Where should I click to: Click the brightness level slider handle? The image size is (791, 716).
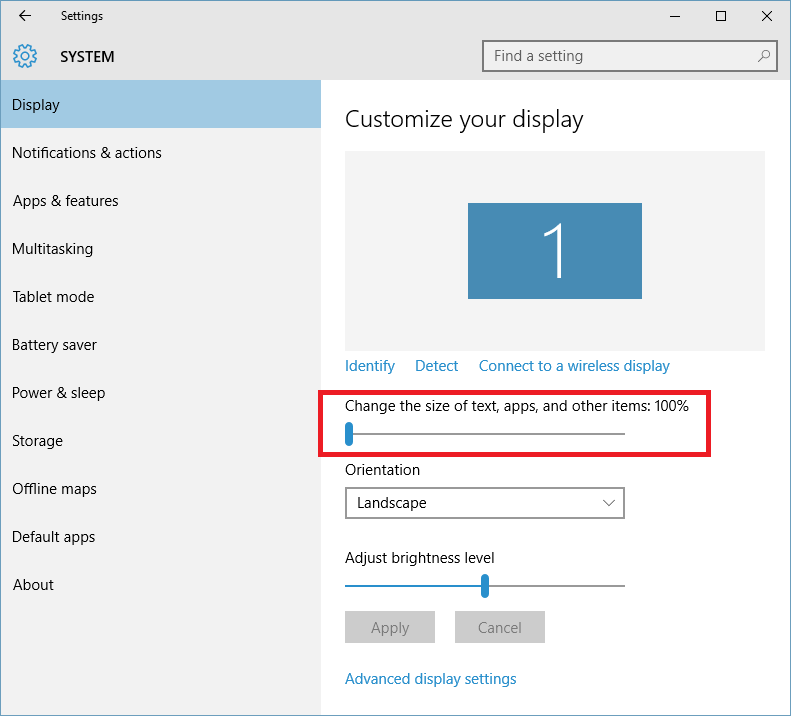pyautogui.click(x=485, y=586)
